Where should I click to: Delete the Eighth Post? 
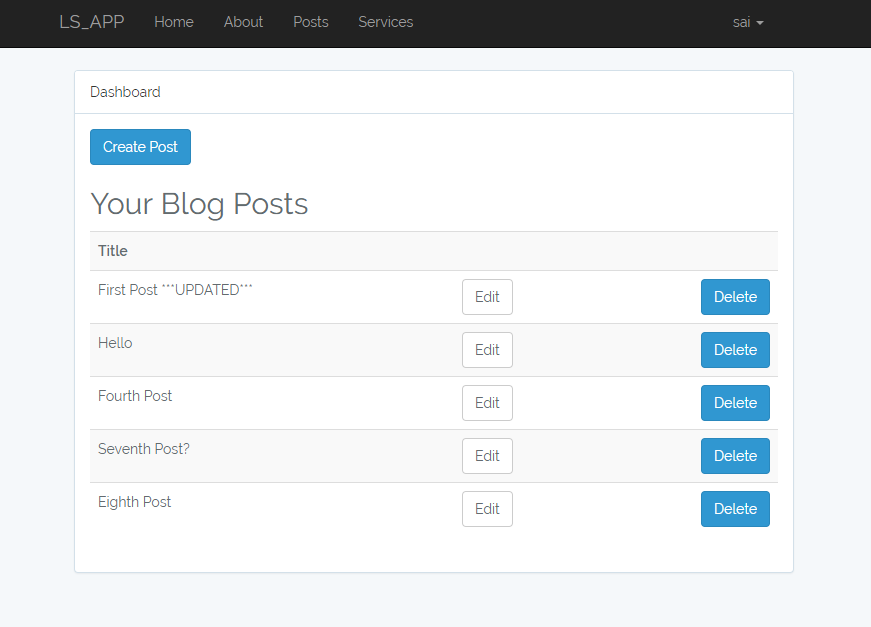click(x=735, y=509)
